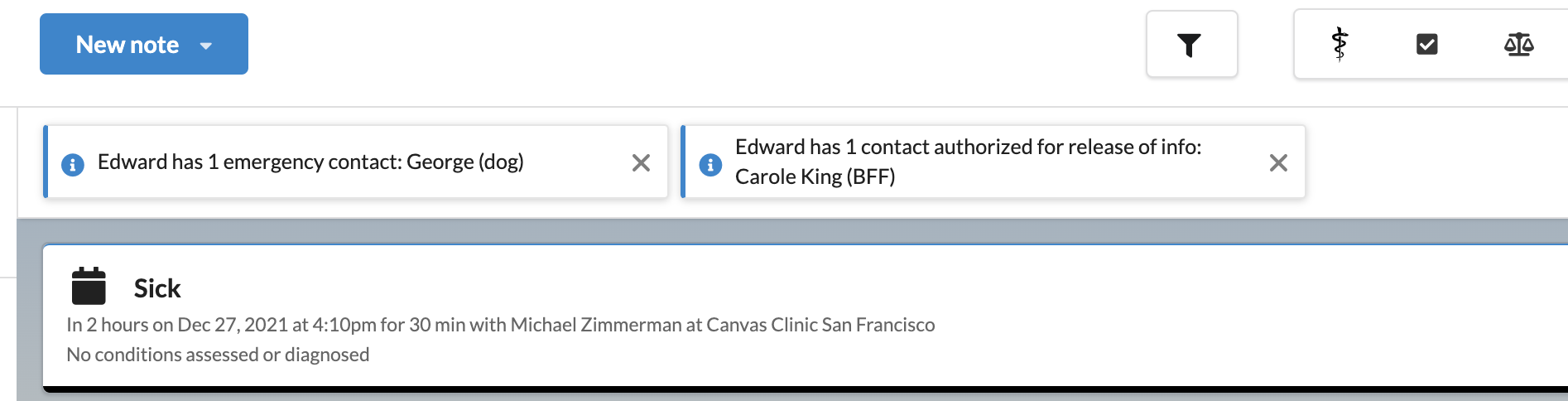Click the calendar icon beside Sick
This screenshot has height=401, width=1568.
point(89,286)
